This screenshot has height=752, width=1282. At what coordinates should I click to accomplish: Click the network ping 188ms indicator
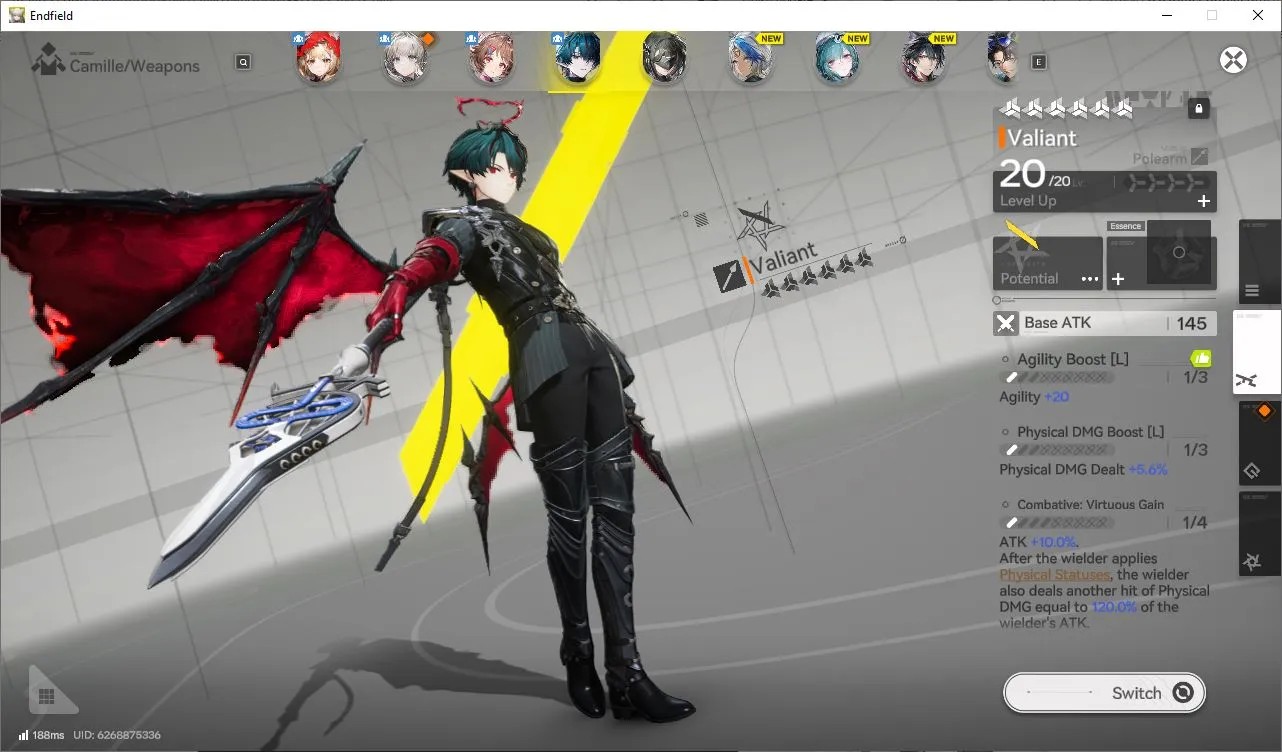click(41, 735)
